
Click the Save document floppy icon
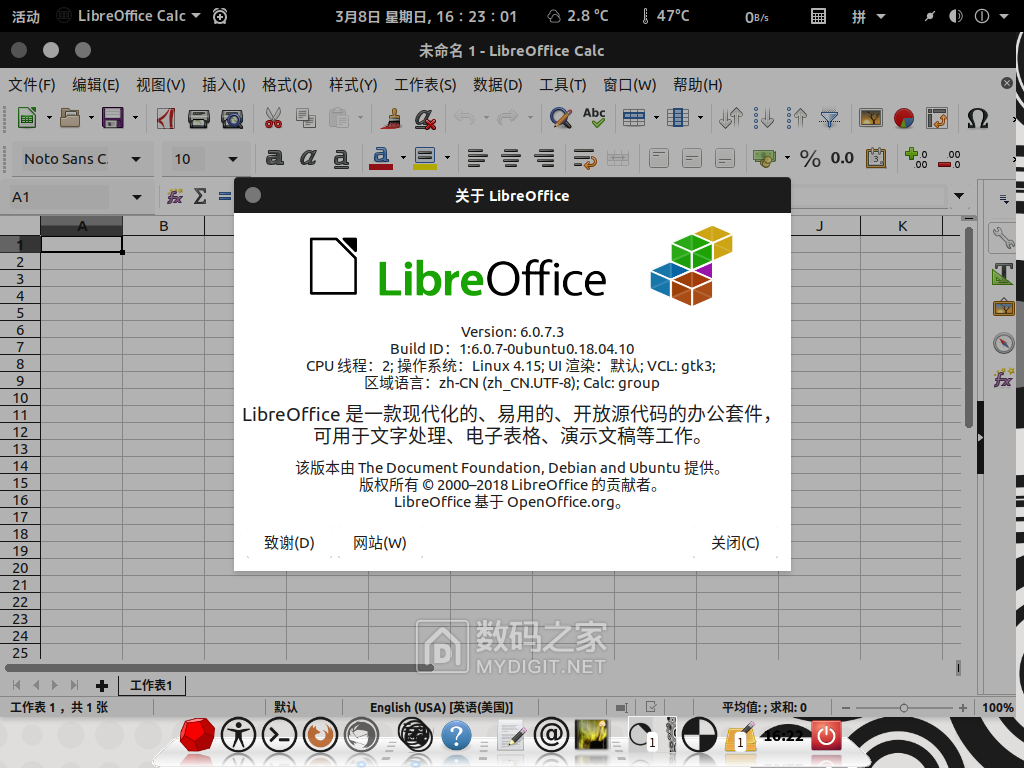click(112, 118)
